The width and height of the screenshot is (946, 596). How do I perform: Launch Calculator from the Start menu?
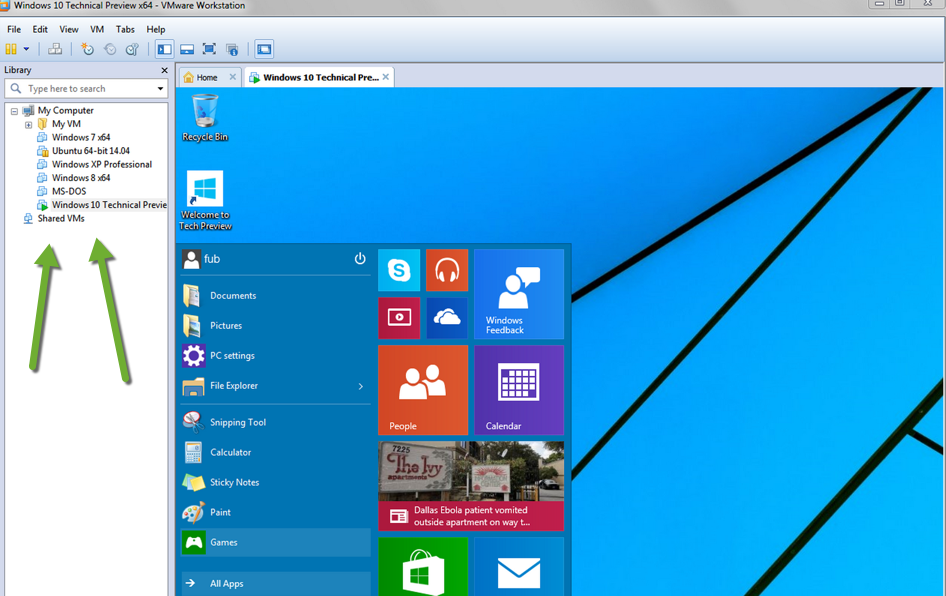(x=276, y=452)
